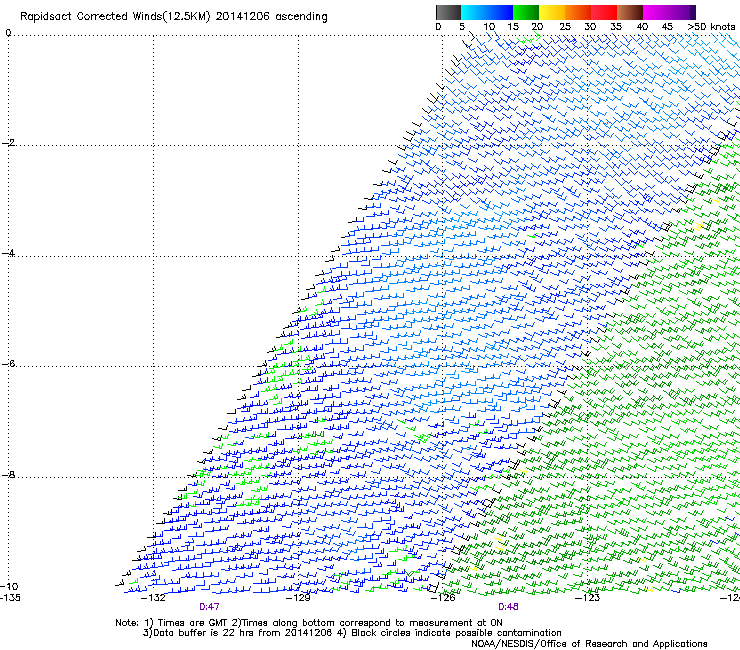
Task: Click the '35' label under the color bar
Action: click(616, 27)
